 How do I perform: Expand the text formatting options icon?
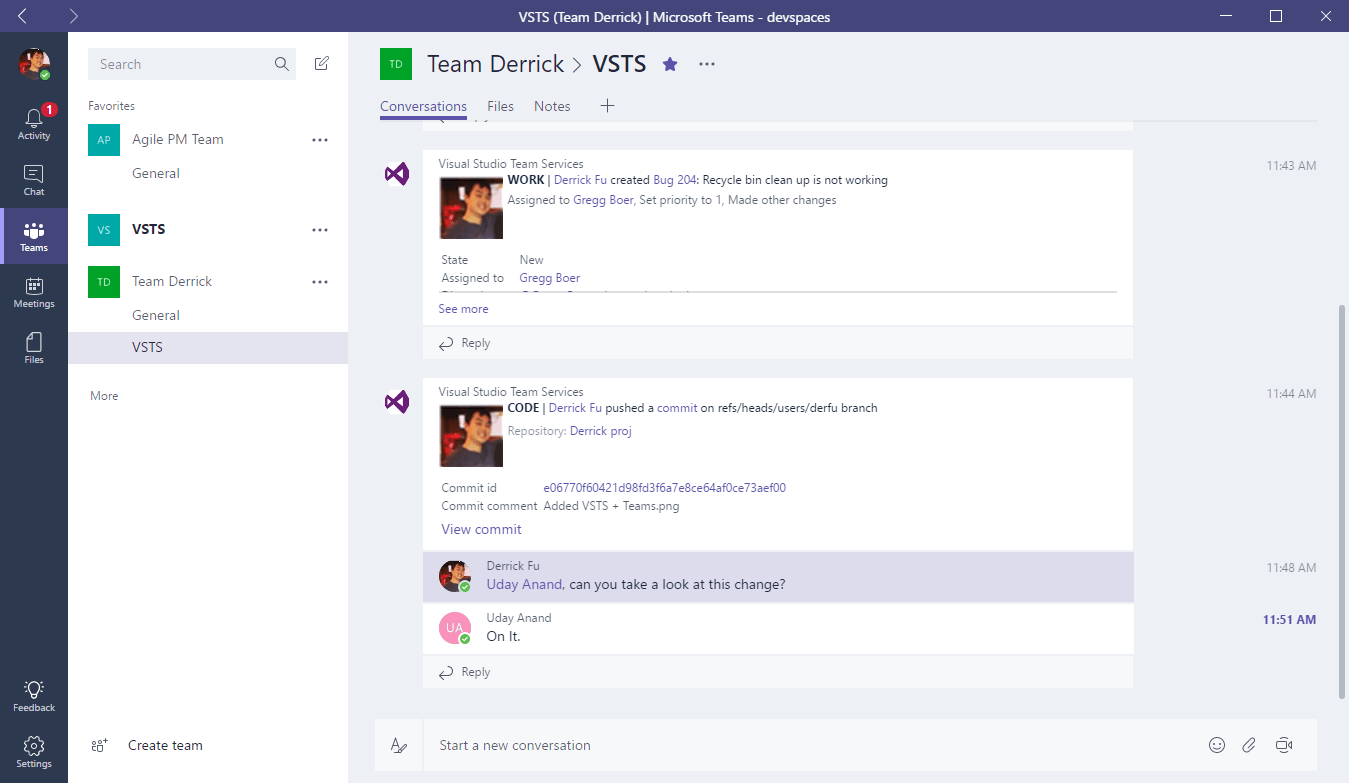(399, 745)
